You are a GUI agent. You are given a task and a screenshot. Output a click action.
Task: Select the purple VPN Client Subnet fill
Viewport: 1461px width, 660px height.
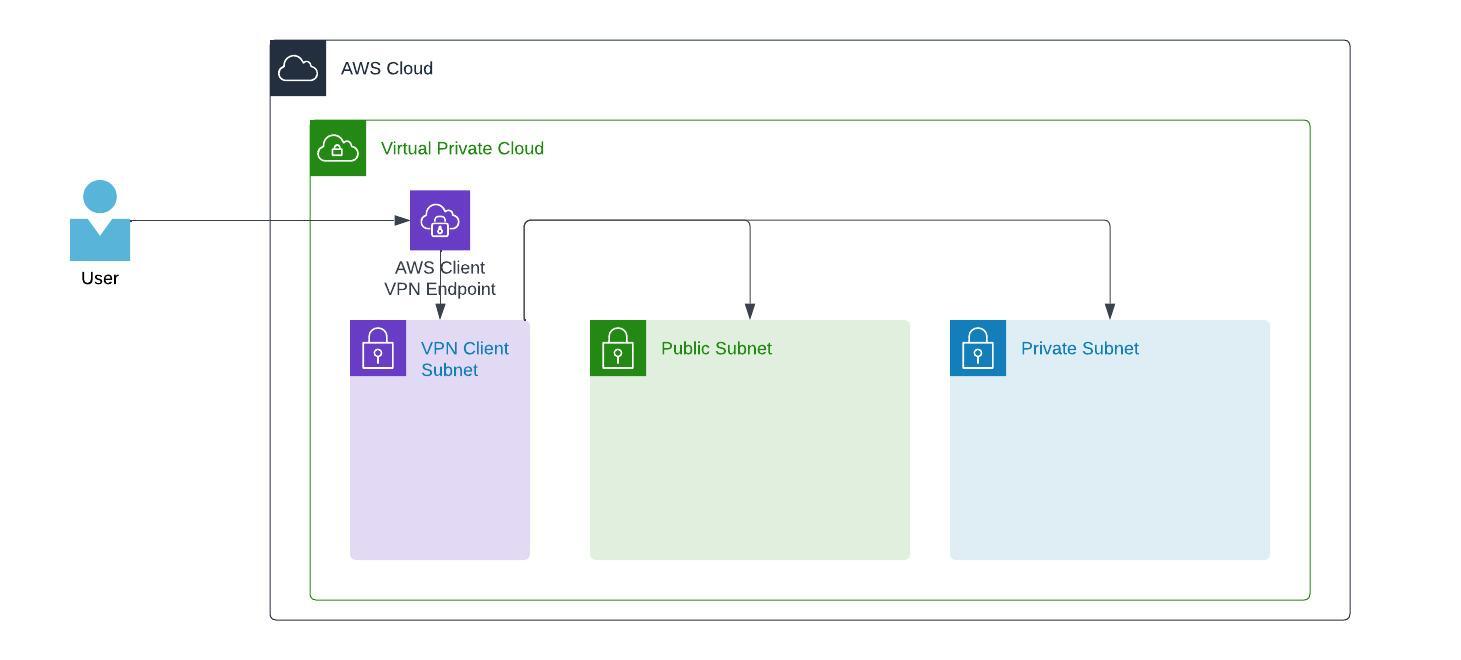439,460
